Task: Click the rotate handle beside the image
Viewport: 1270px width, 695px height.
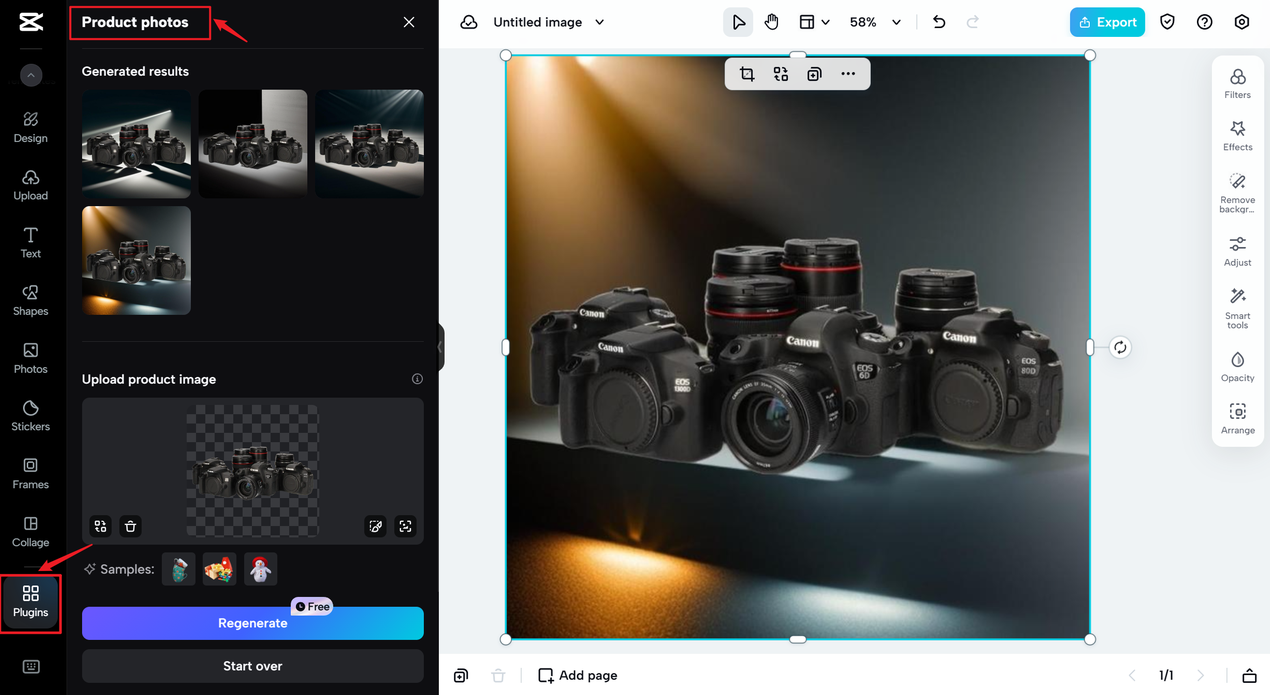Action: coord(1120,347)
